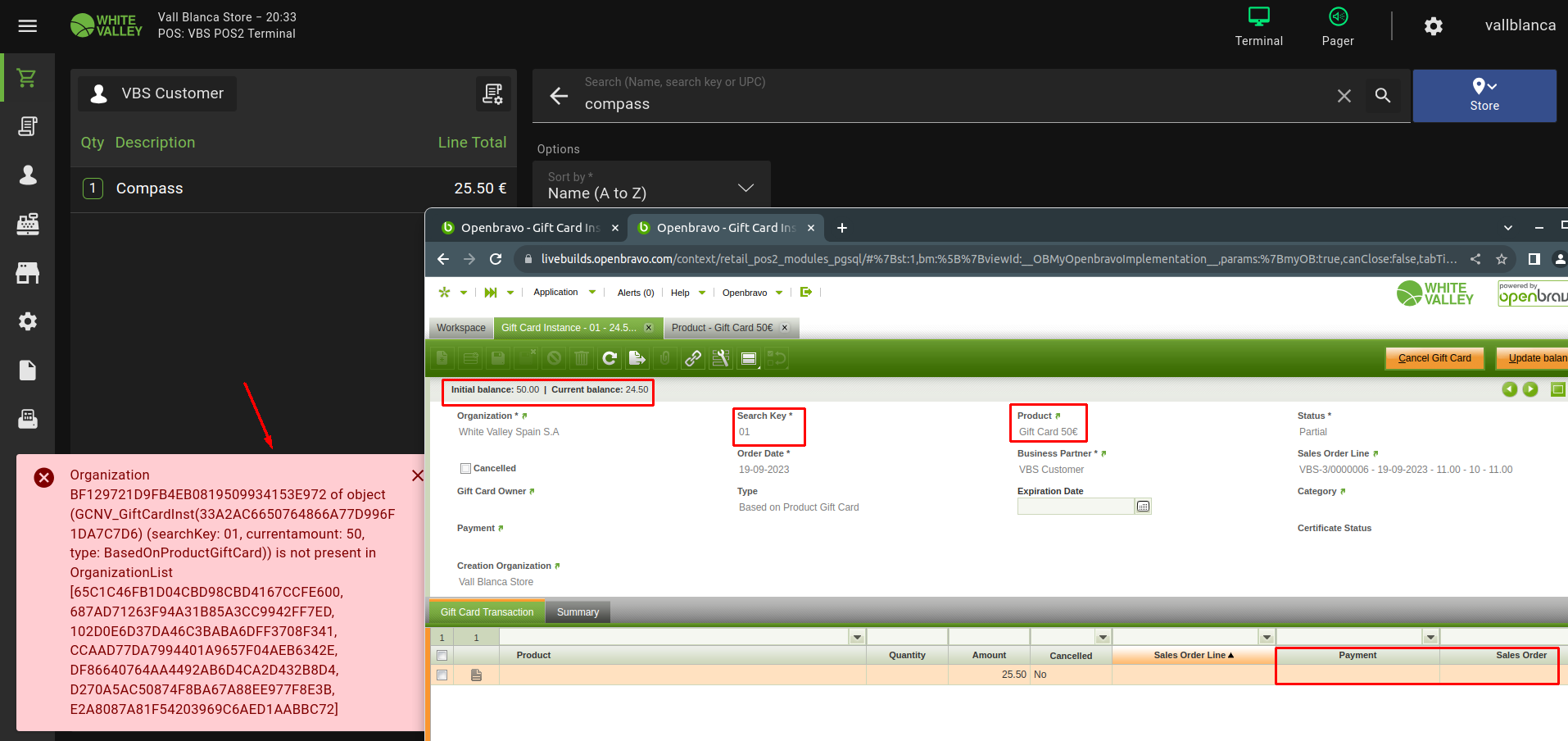Open the shopping cart view in POS sidebar
The width and height of the screenshot is (1568, 741).
27,78
